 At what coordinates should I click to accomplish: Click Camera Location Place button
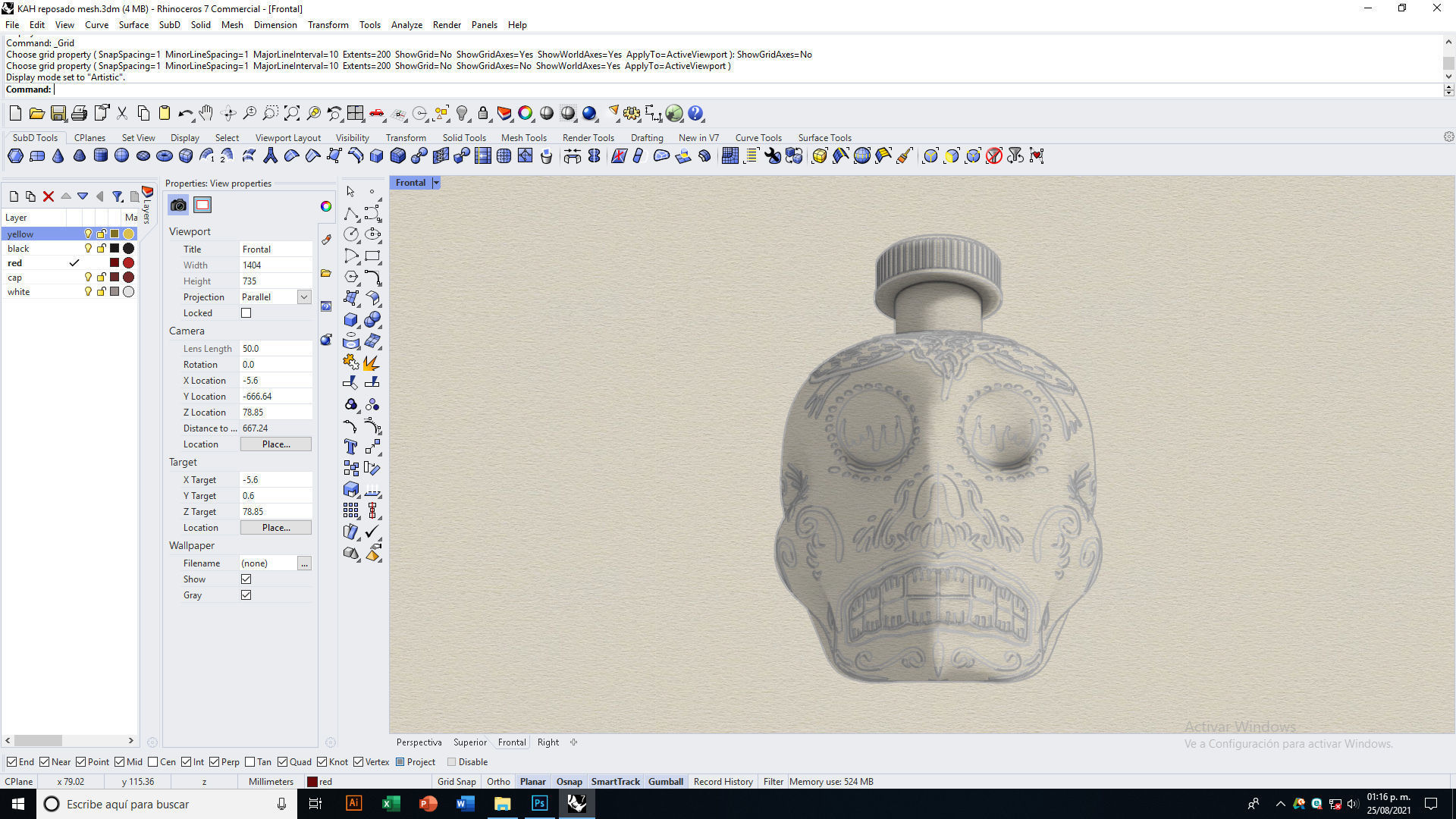tap(276, 444)
